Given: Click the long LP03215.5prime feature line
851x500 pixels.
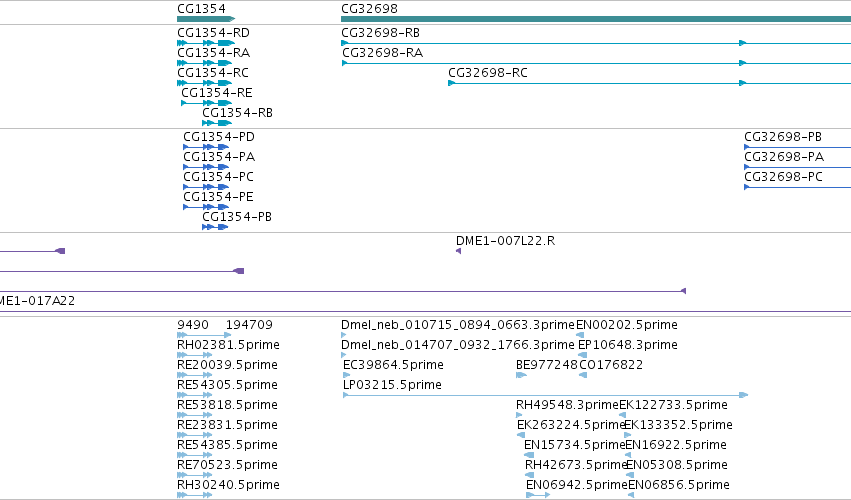Looking at the screenshot, I should coord(545,395).
